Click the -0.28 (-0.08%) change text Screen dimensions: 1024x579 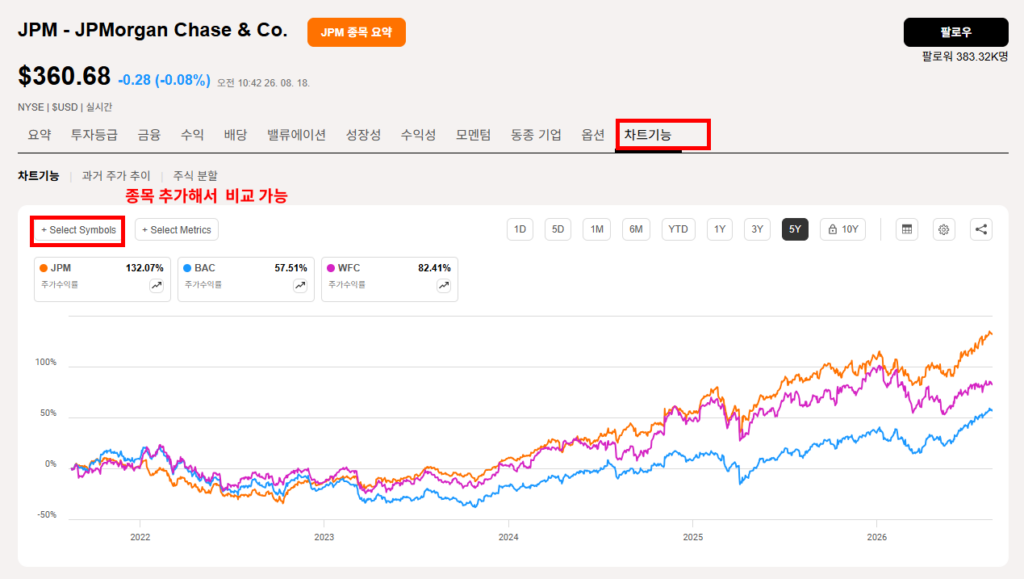pyautogui.click(x=164, y=80)
